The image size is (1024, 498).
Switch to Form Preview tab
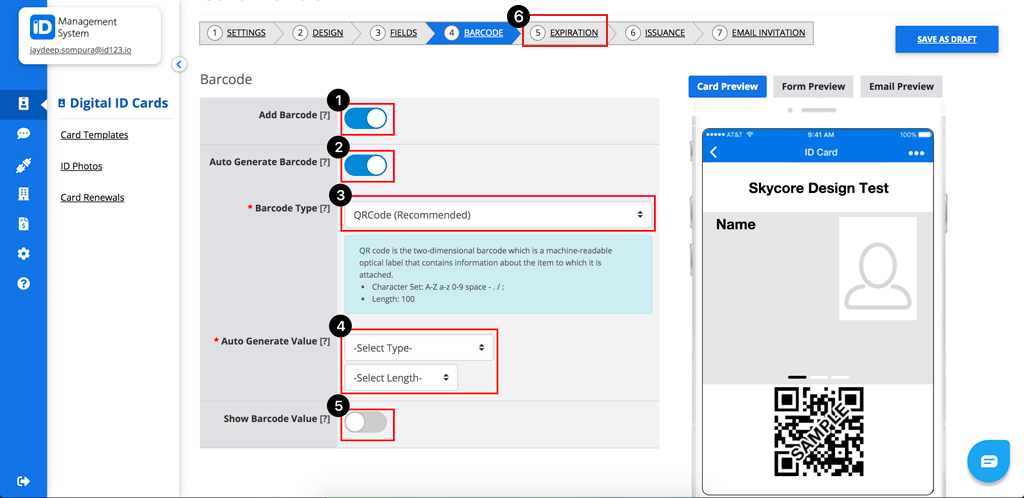point(813,86)
